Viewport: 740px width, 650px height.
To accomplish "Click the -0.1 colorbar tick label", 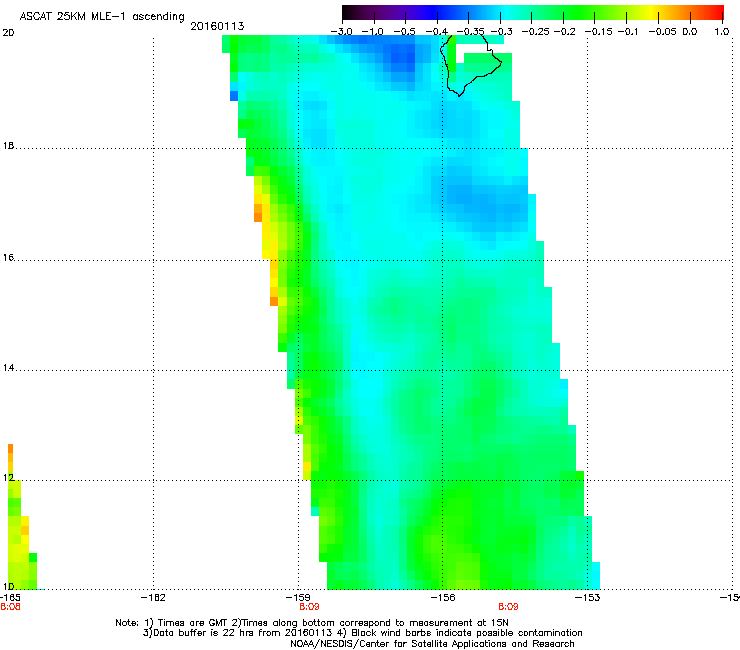I will click(x=628, y=32).
